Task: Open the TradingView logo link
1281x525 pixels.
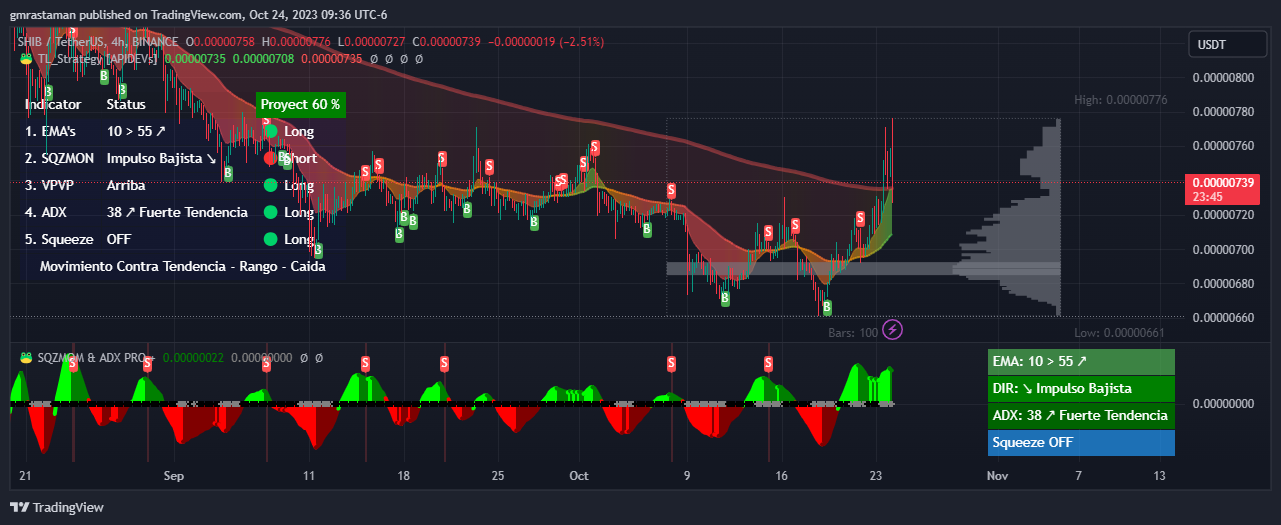Action: 57,507
